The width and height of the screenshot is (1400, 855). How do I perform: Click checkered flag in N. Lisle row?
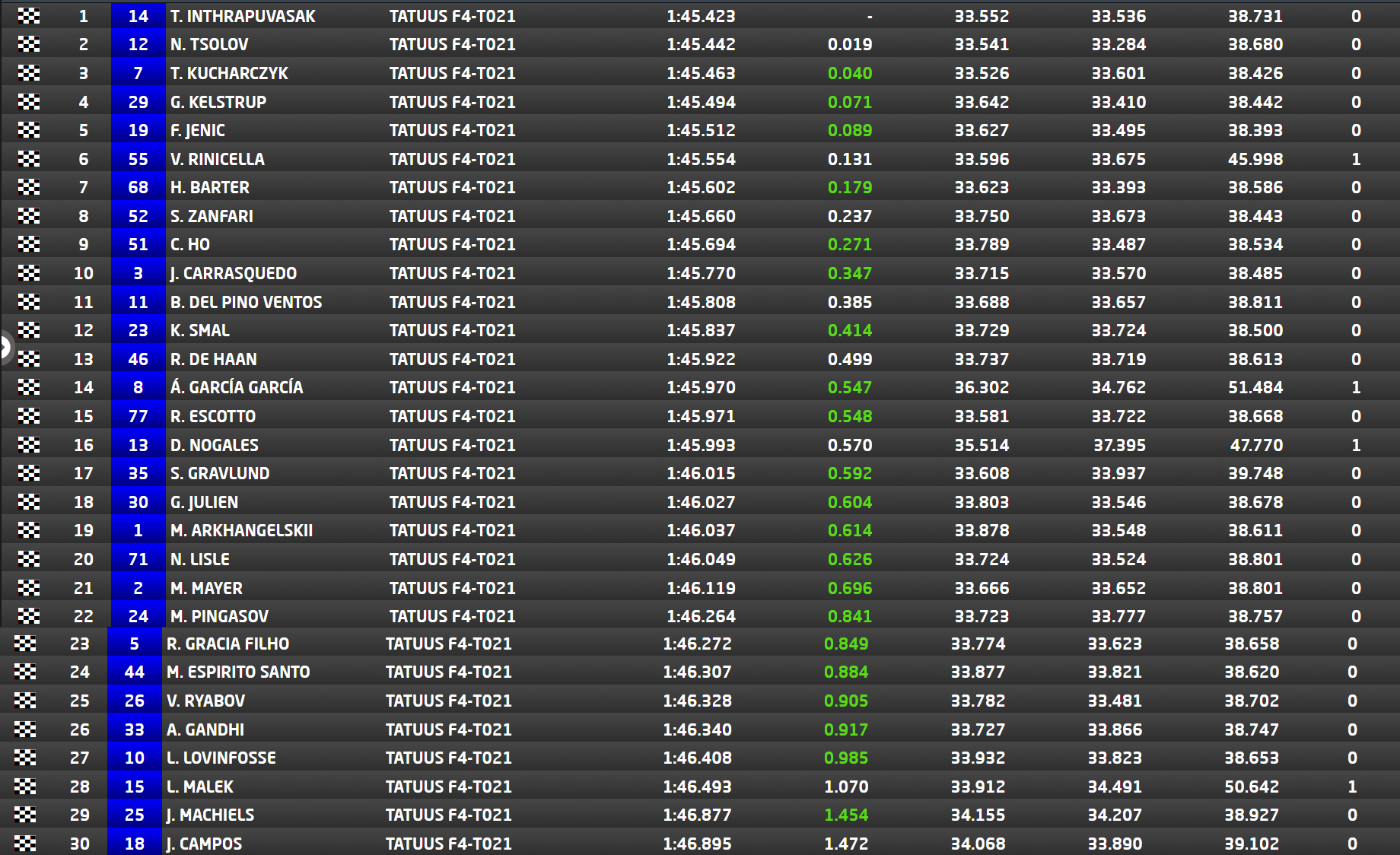tap(29, 559)
